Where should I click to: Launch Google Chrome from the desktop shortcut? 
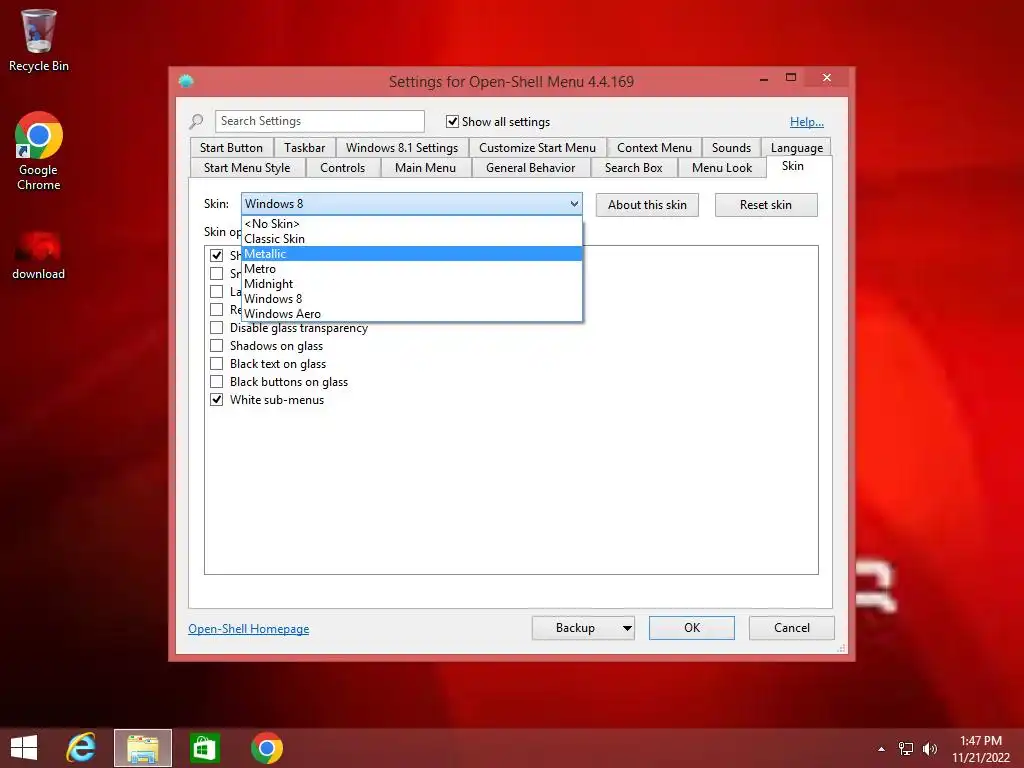39,152
